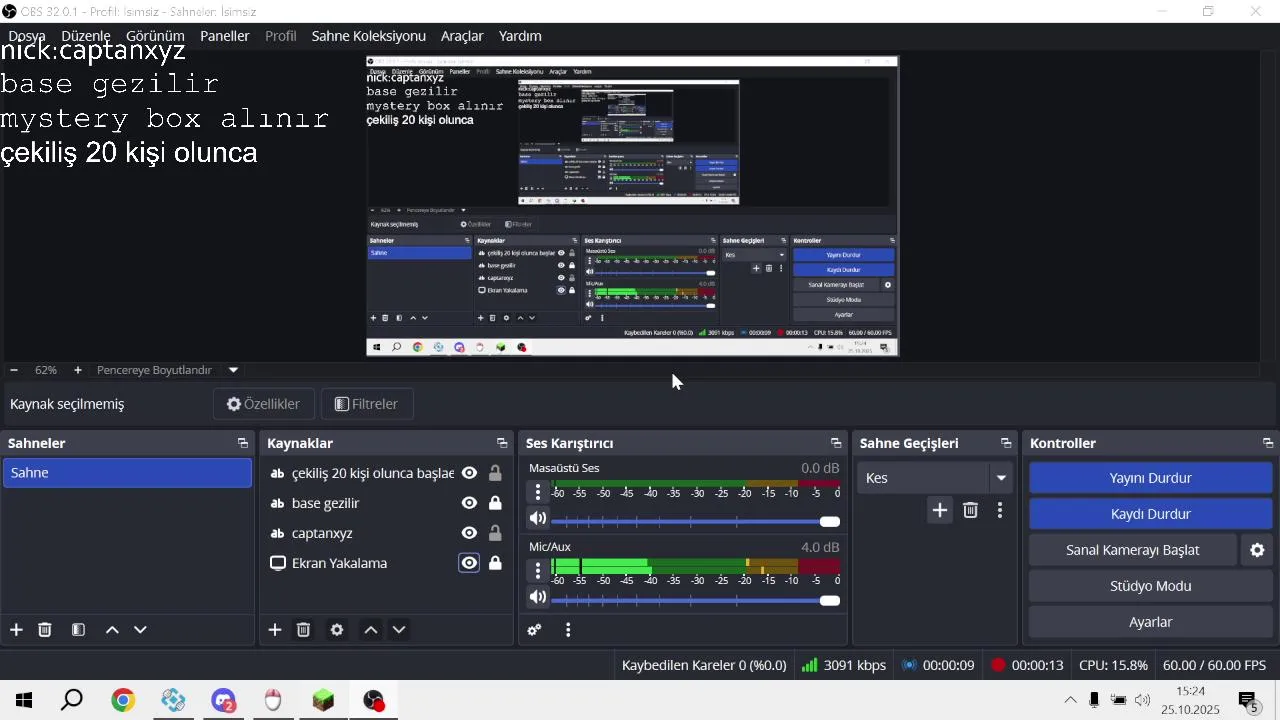The image size is (1280, 720).
Task: Mute Mic/Aux speaker icon
Action: point(538,597)
